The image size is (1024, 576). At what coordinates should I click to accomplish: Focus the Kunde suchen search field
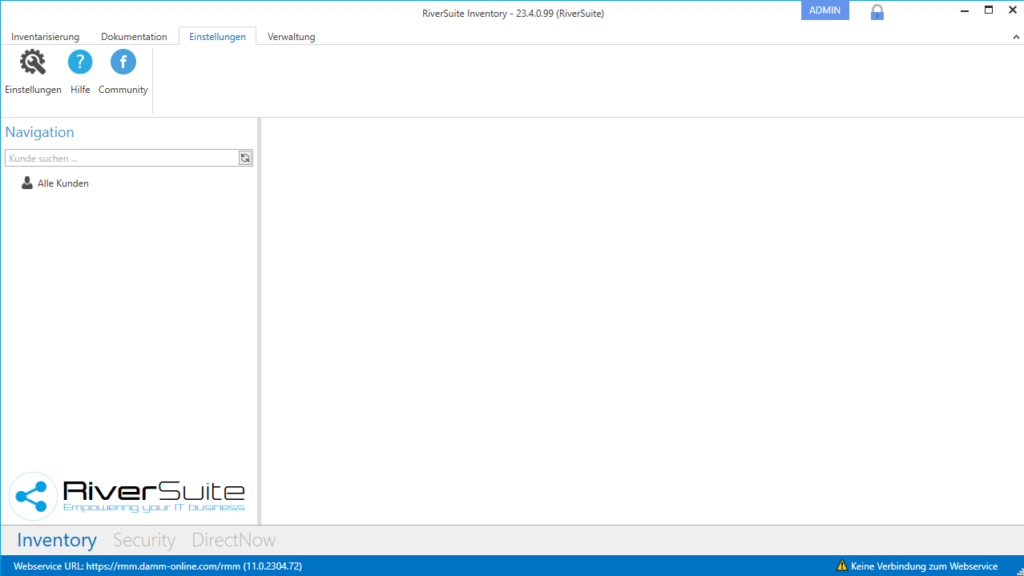pyautogui.click(x=120, y=158)
